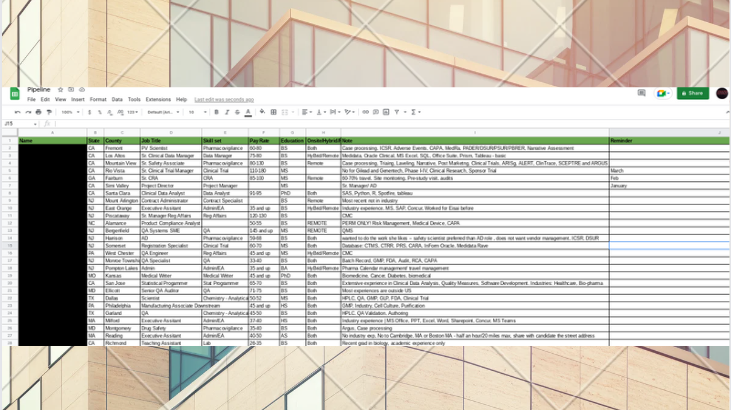Open comment history icon
This screenshot has width=731, height=410.
641,93
